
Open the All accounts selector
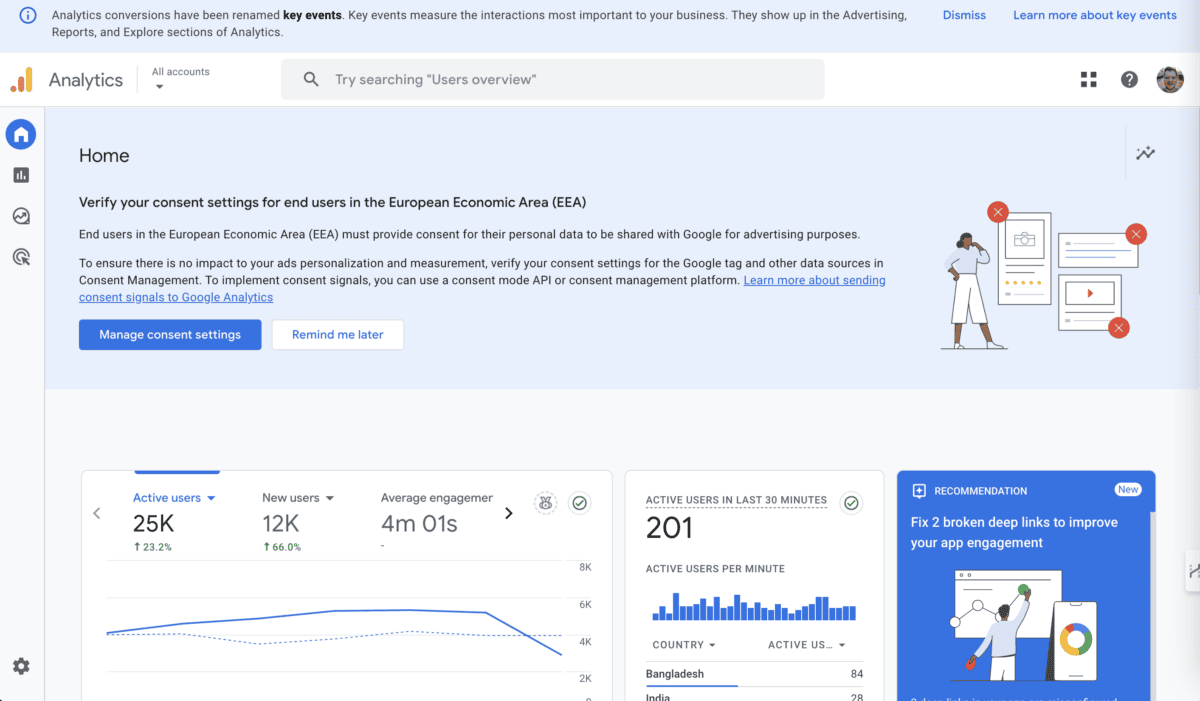pos(180,79)
